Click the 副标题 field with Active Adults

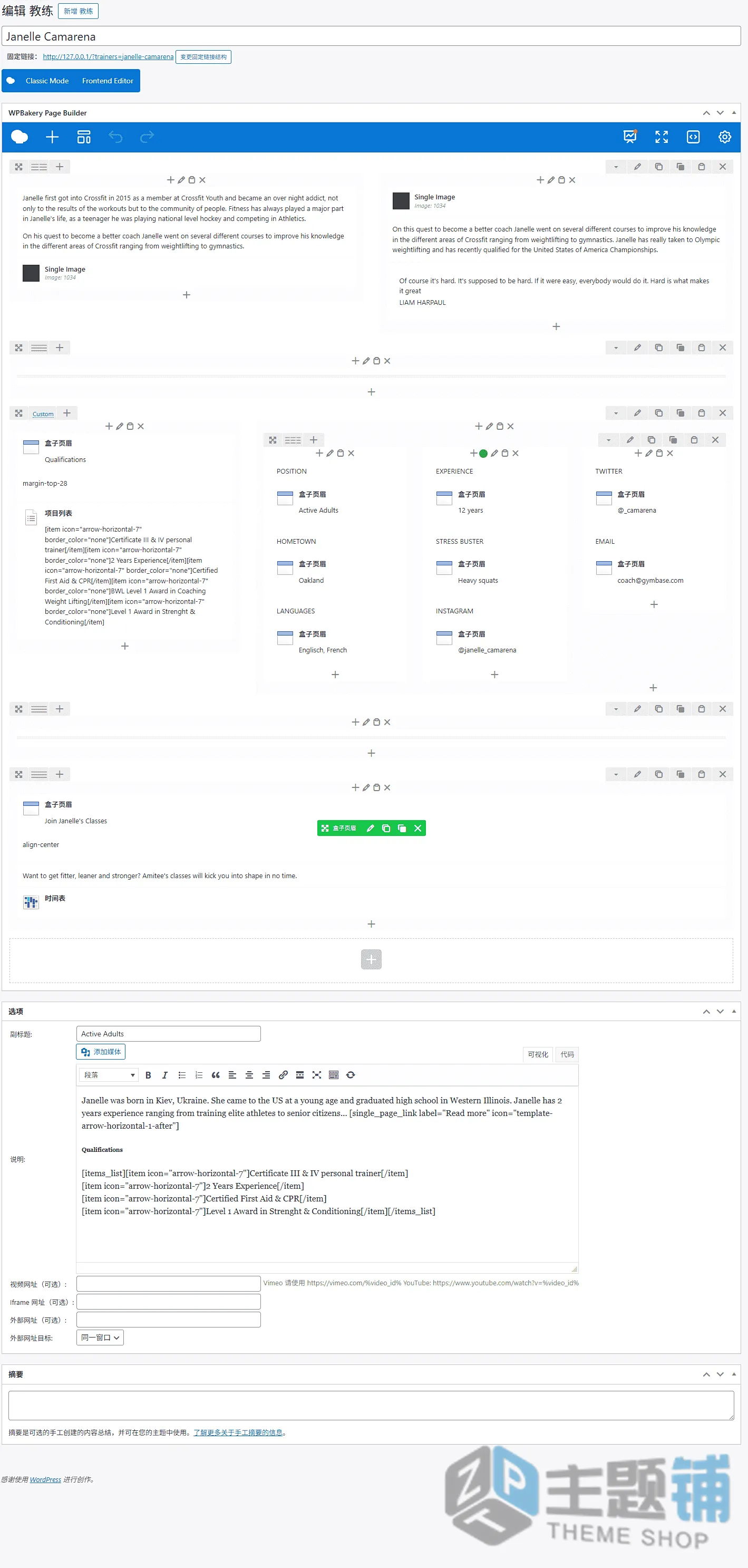pyautogui.click(x=169, y=1034)
